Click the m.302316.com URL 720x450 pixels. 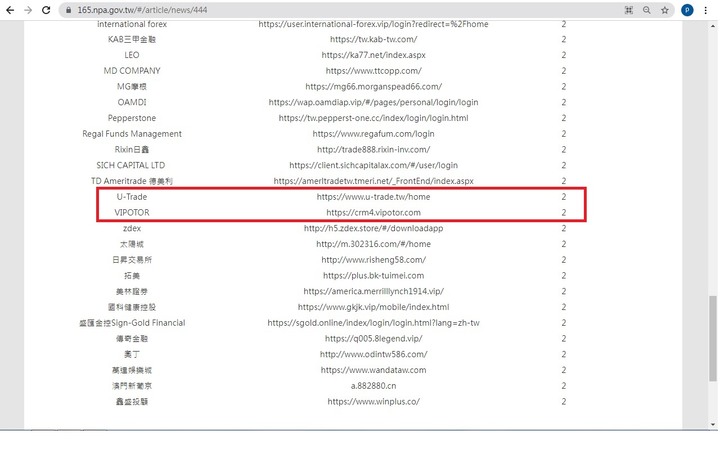373,244
